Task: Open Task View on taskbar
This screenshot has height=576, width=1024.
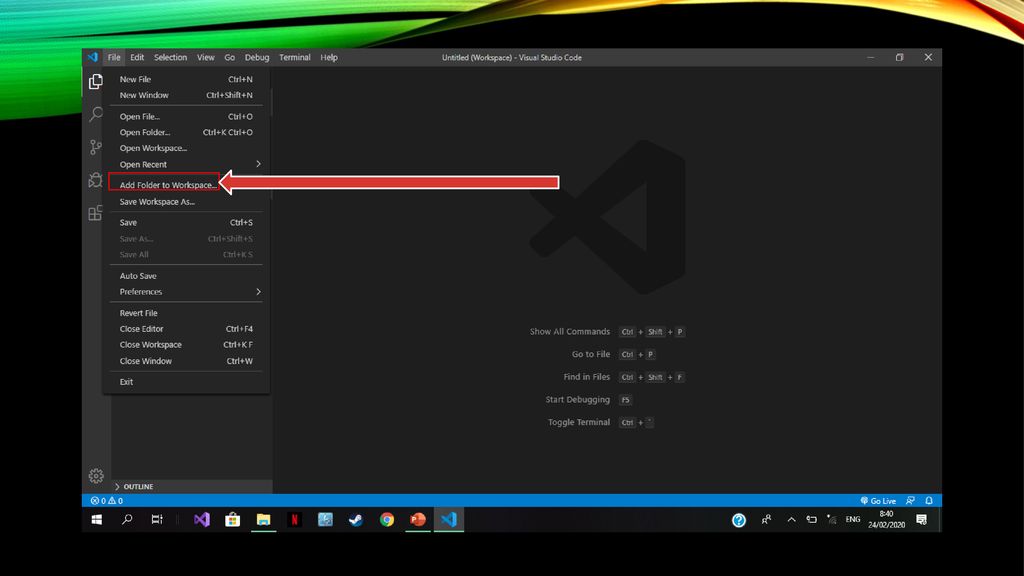Action: (157, 520)
